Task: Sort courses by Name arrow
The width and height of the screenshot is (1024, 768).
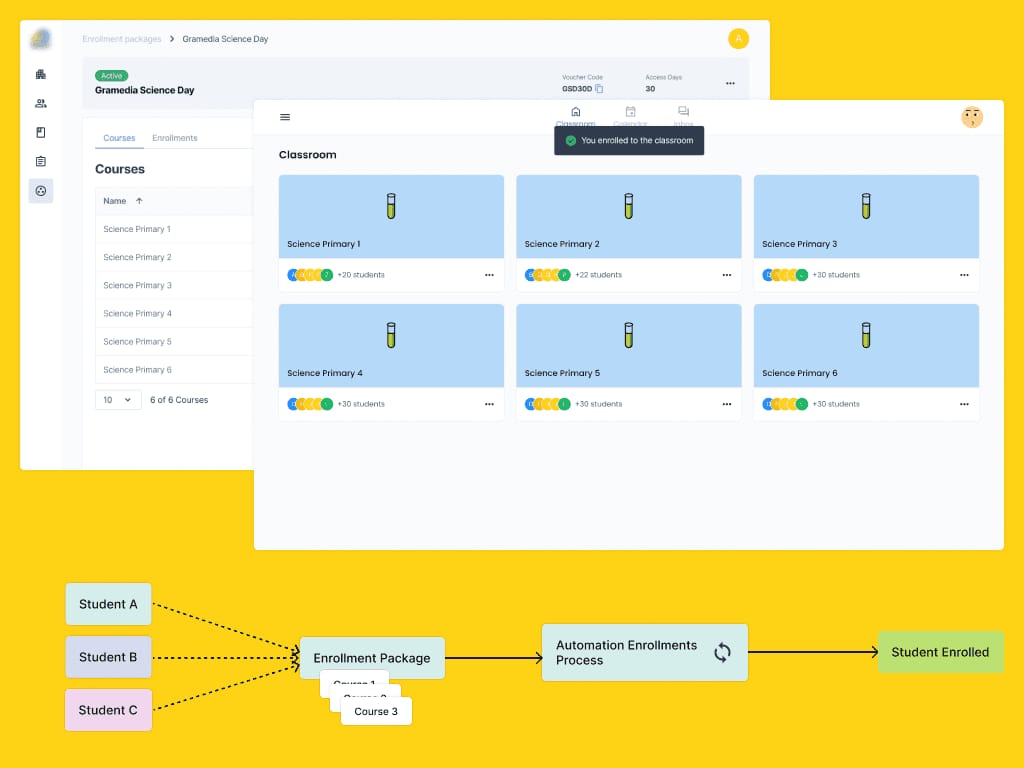Action: coord(139,201)
